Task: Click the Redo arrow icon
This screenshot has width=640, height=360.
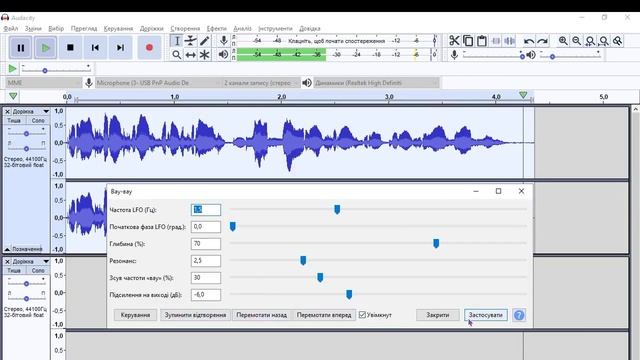Action: click(542, 41)
